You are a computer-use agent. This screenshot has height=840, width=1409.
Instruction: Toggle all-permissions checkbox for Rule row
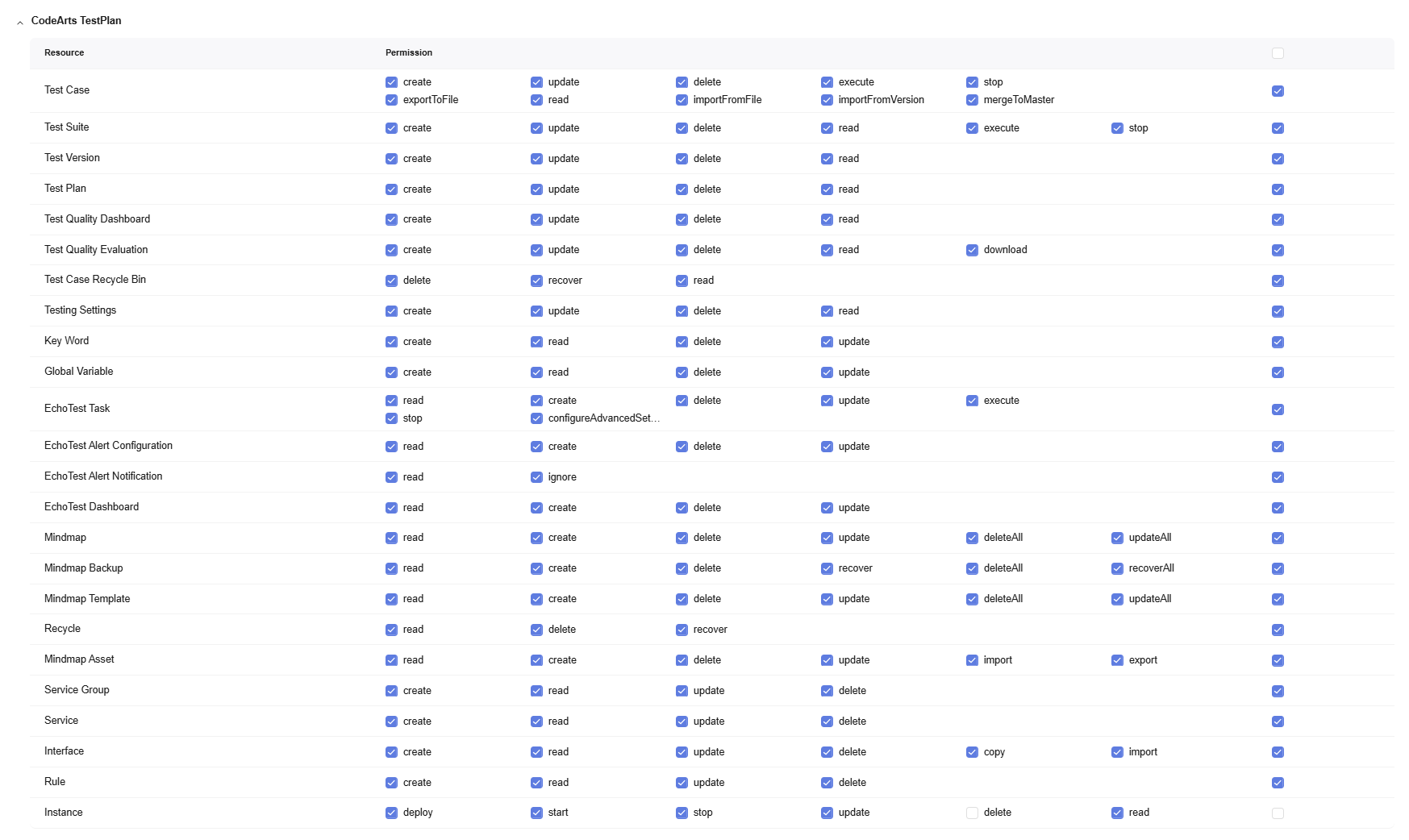1278,783
